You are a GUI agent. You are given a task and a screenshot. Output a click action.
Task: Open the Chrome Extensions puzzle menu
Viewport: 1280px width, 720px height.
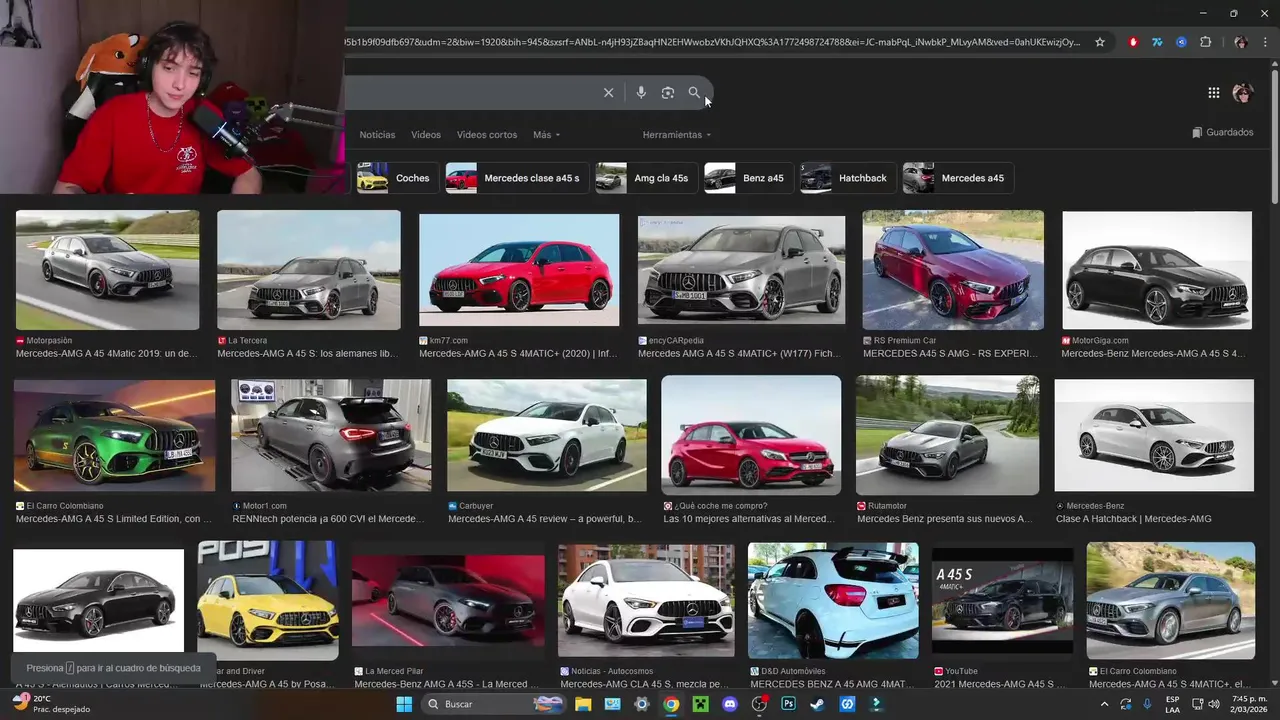1205,42
